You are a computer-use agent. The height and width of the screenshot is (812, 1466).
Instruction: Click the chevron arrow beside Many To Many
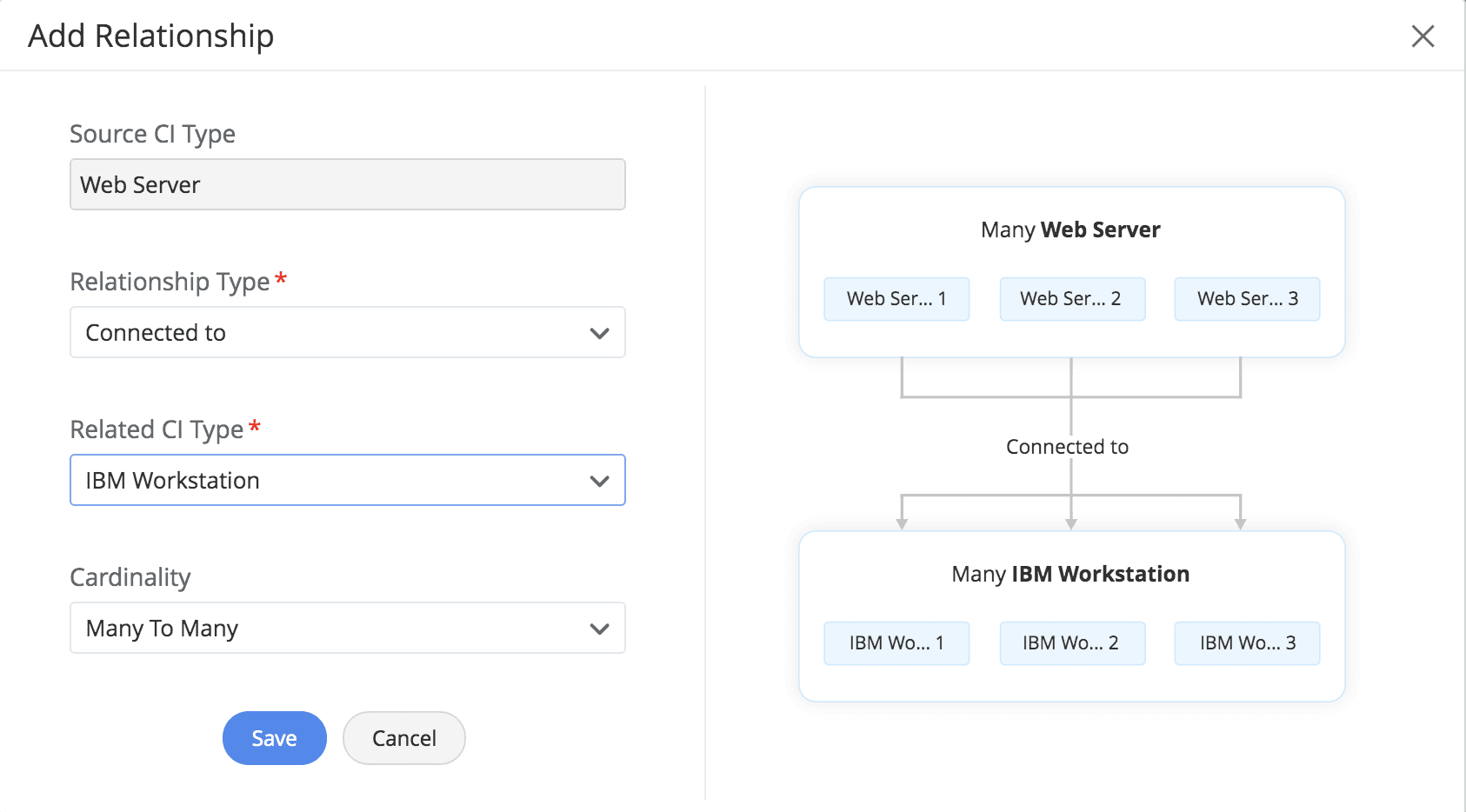599,629
